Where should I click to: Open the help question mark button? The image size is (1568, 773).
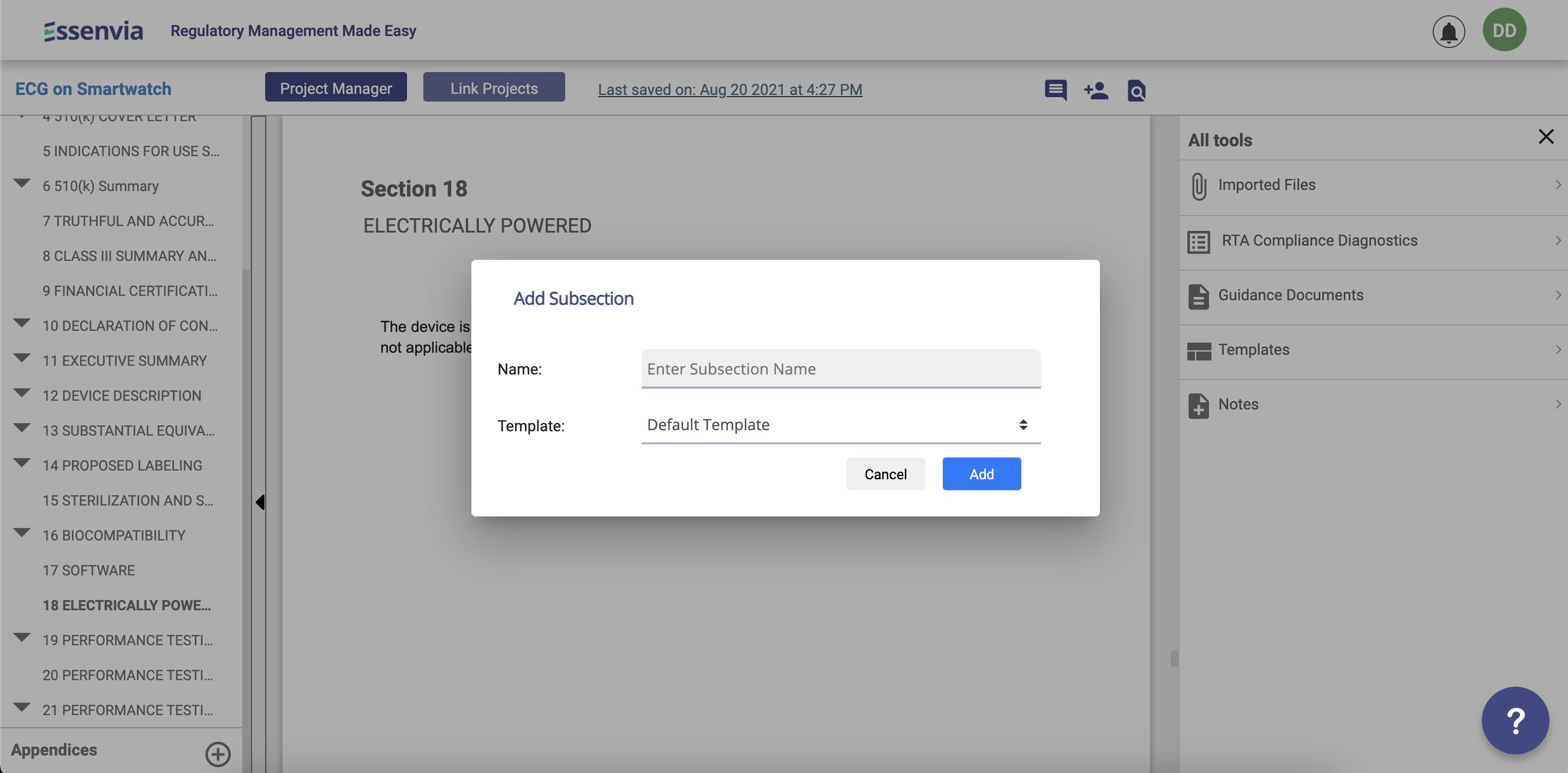(1515, 720)
